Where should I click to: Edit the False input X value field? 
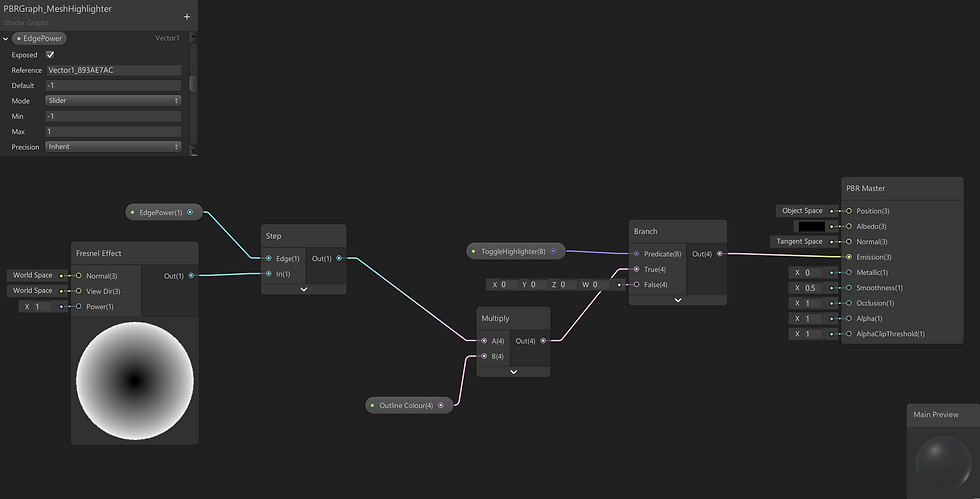pyautogui.click(x=507, y=285)
